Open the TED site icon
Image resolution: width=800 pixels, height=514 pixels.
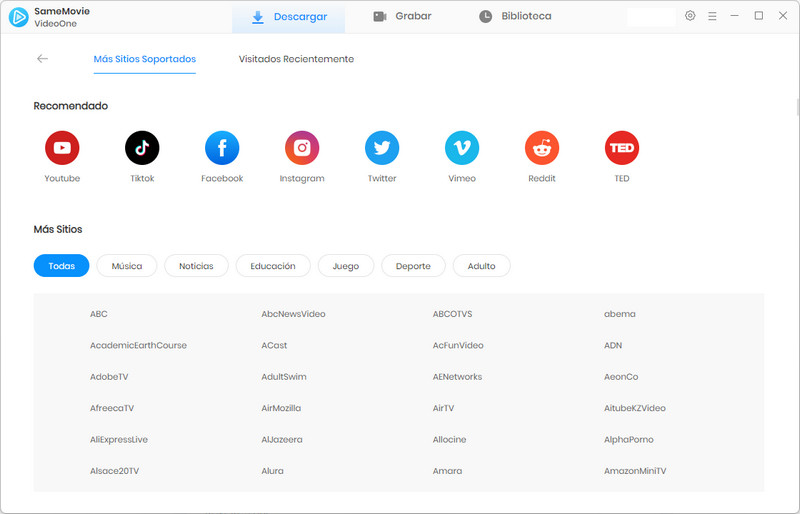(x=622, y=148)
